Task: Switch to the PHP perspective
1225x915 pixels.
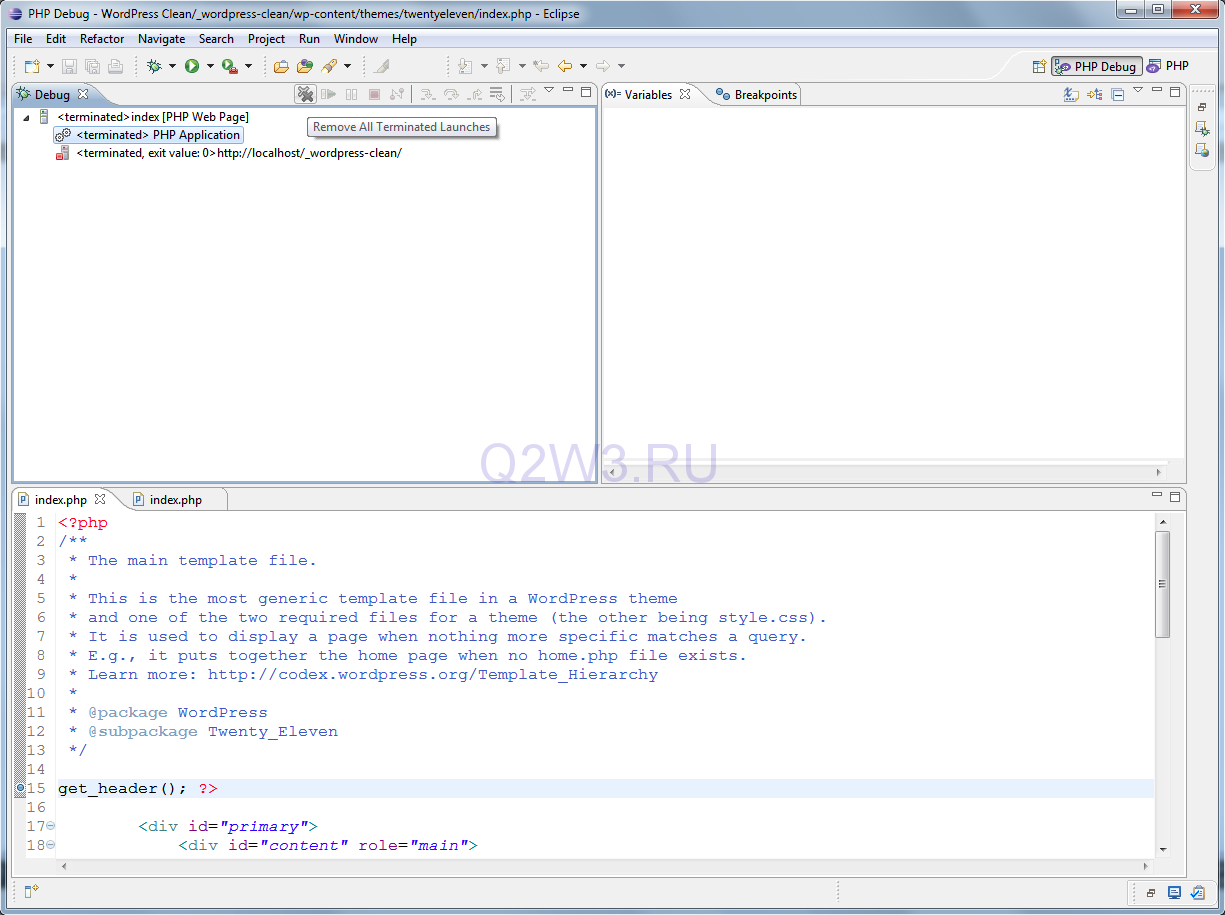Action: point(1168,66)
